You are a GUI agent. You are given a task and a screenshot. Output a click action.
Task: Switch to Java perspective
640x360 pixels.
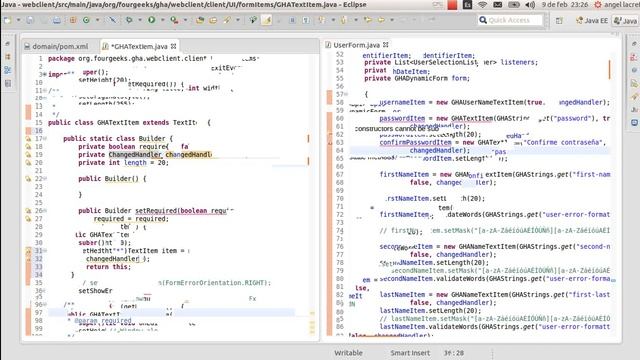[626, 20]
